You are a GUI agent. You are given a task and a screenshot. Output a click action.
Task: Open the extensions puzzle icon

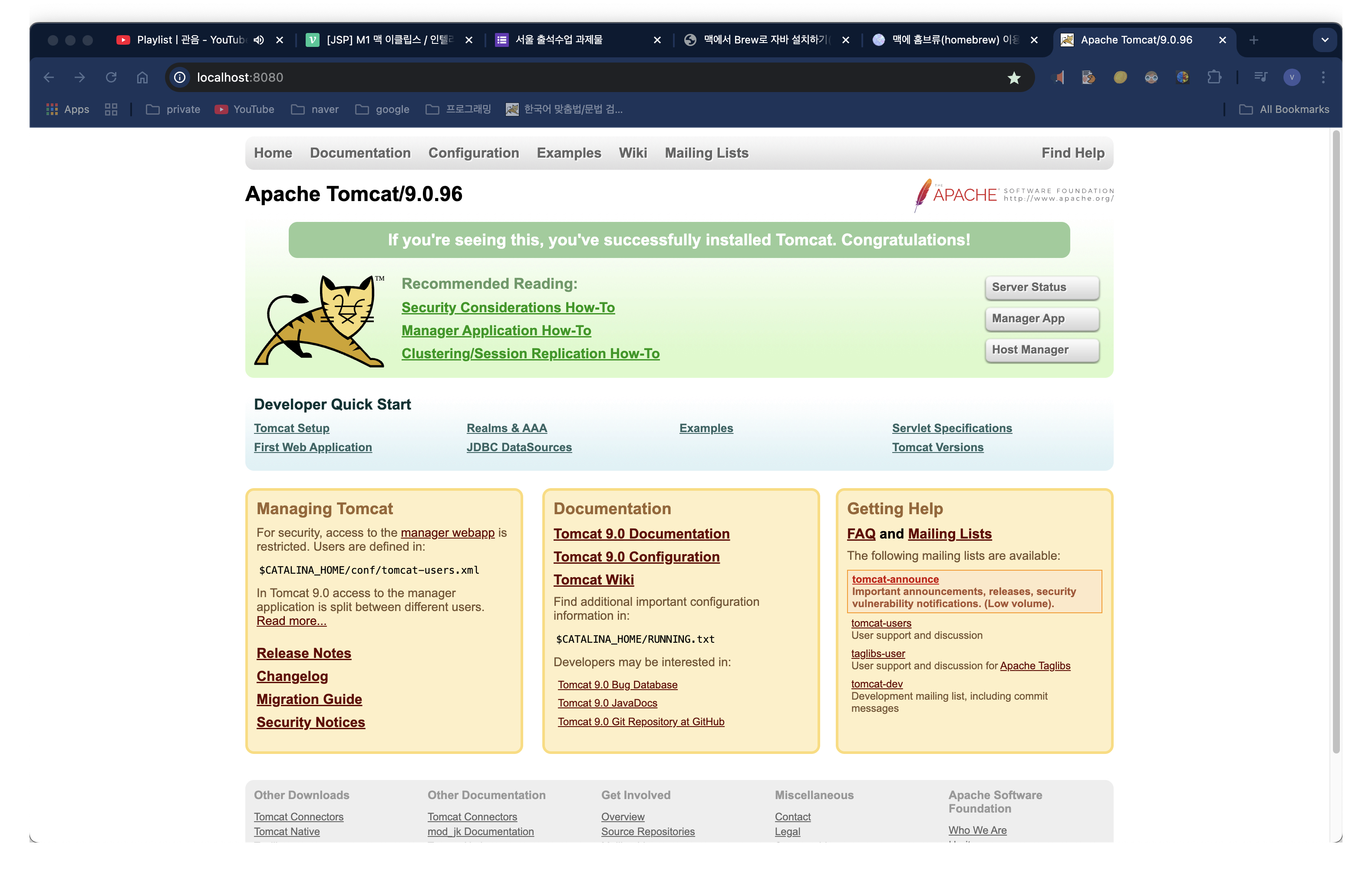coord(1214,77)
